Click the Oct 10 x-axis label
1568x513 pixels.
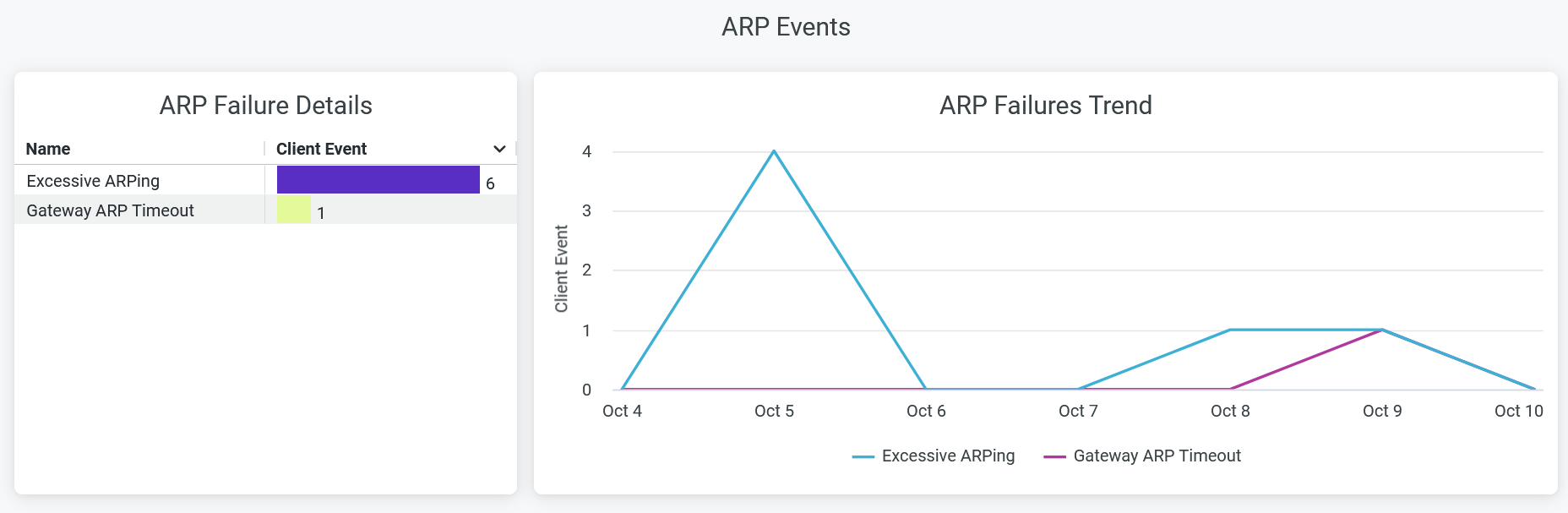pyautogui.click(x=1518, y=411)
